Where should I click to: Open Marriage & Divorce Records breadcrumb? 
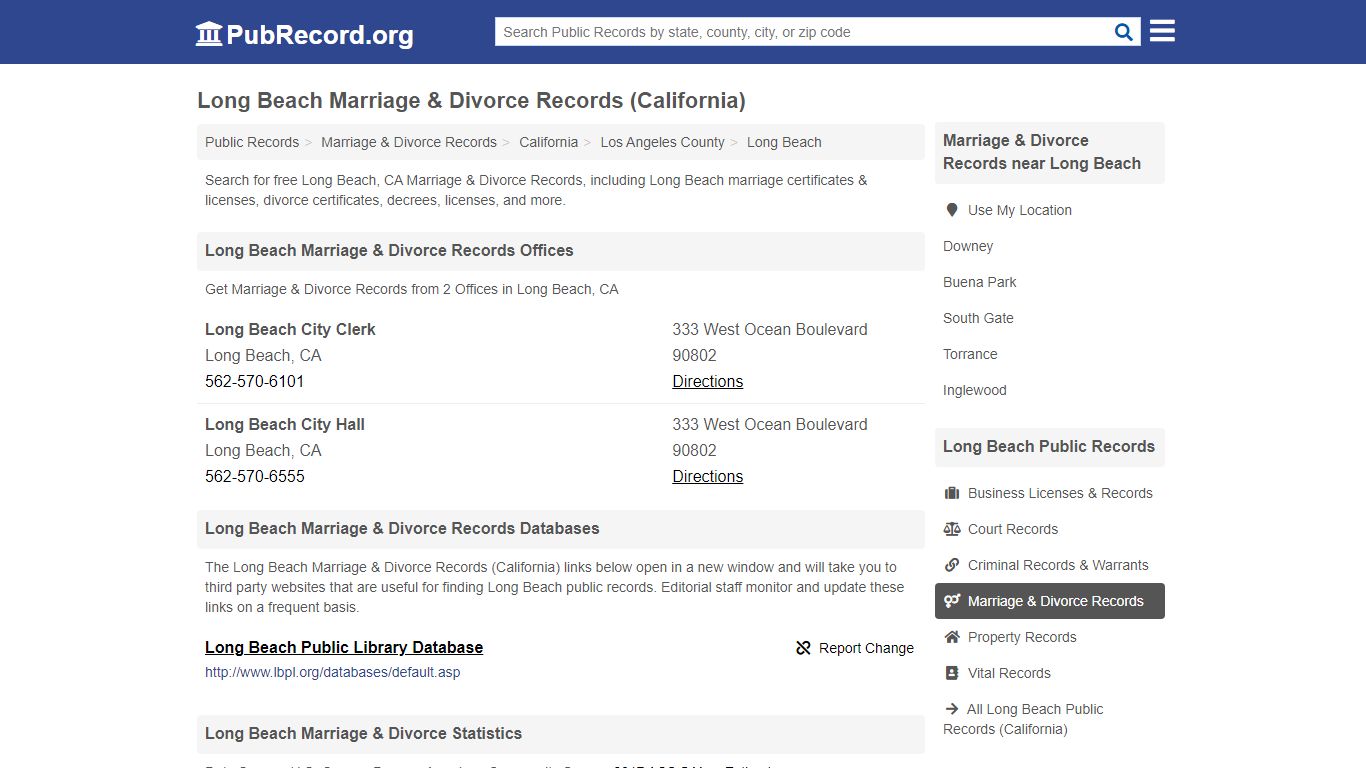[409, 142]
